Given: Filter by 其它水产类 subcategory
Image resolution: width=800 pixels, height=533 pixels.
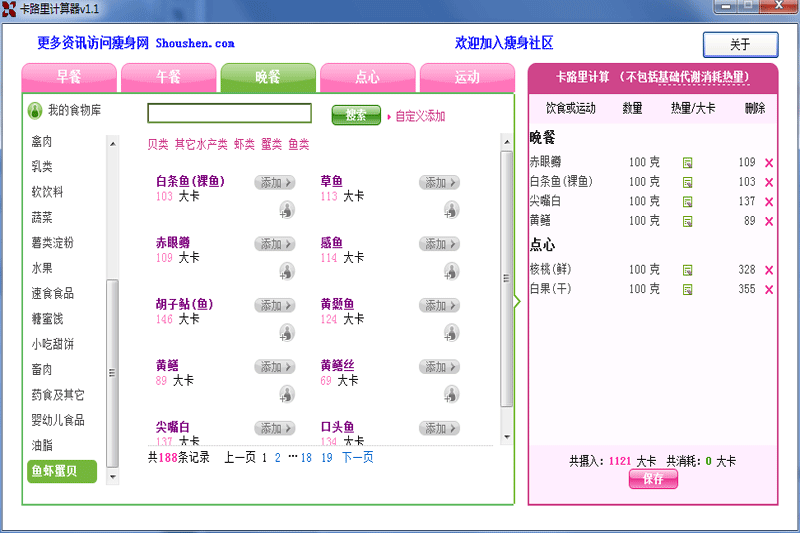Looking at the screenshot, I should 201,144.
